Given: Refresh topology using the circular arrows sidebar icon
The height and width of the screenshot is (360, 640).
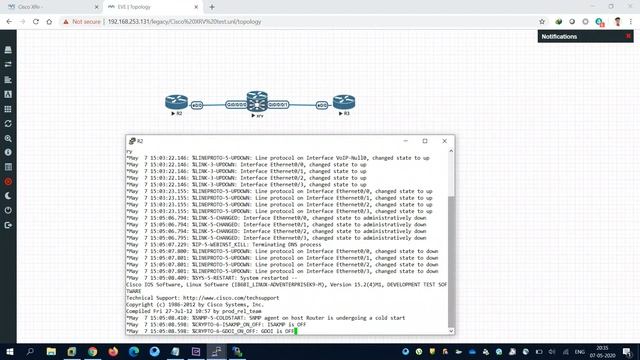Looking at the screenshot, I should (x=8, y=124).
